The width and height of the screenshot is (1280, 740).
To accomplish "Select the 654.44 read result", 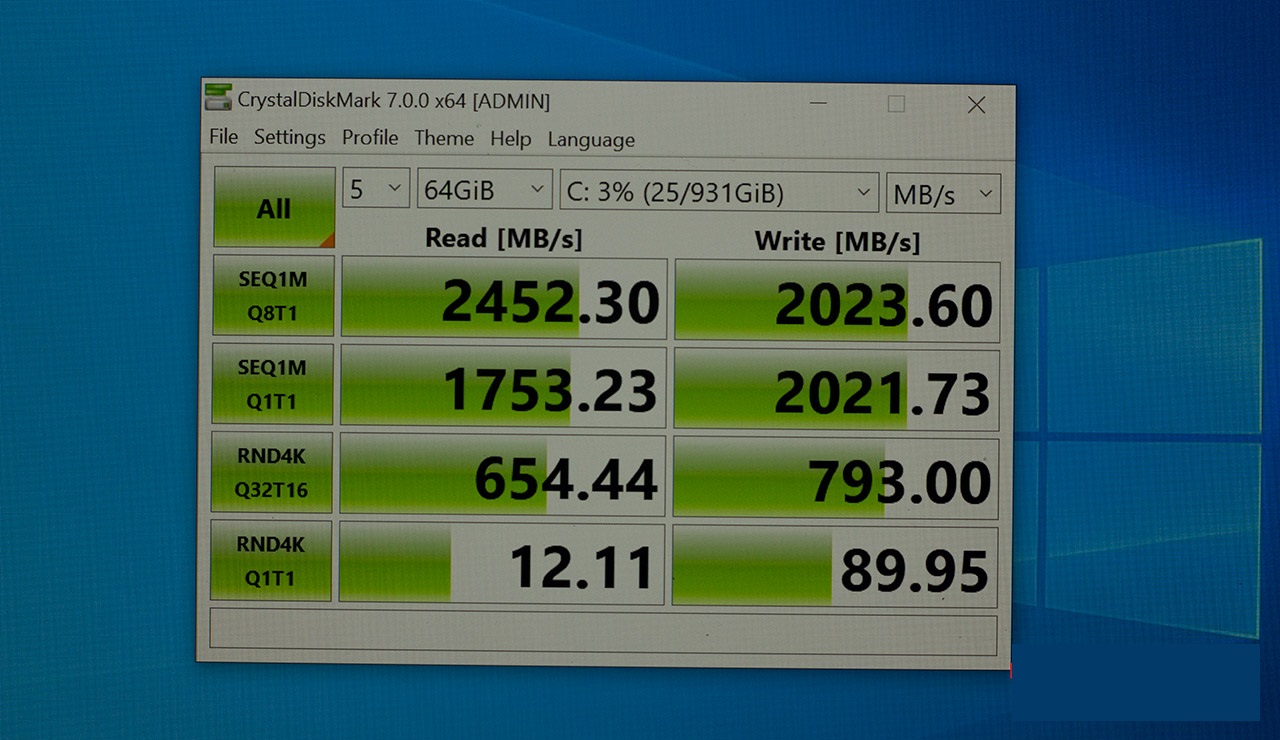I will (502, 475).
